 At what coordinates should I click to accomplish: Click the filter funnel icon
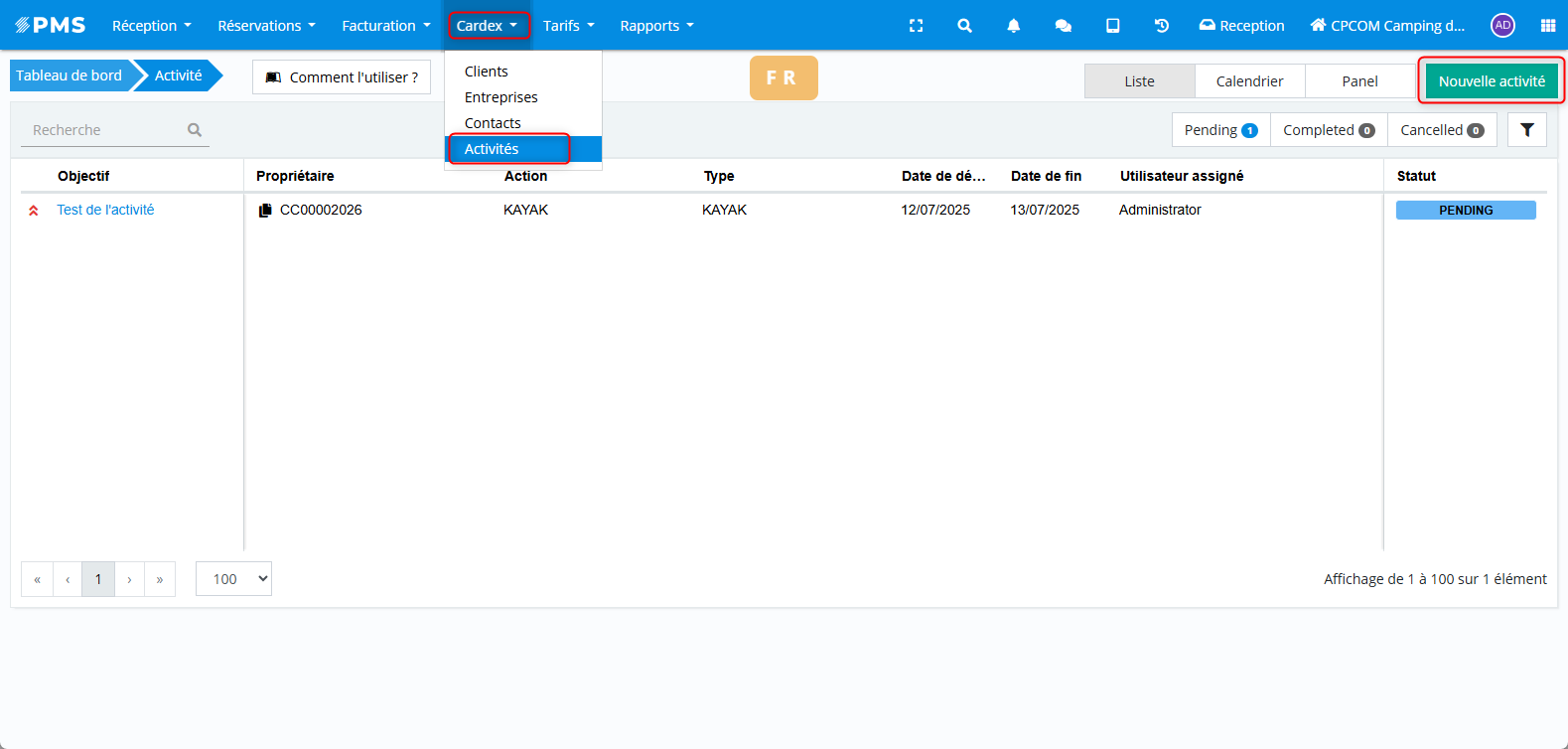(1526, 130)
